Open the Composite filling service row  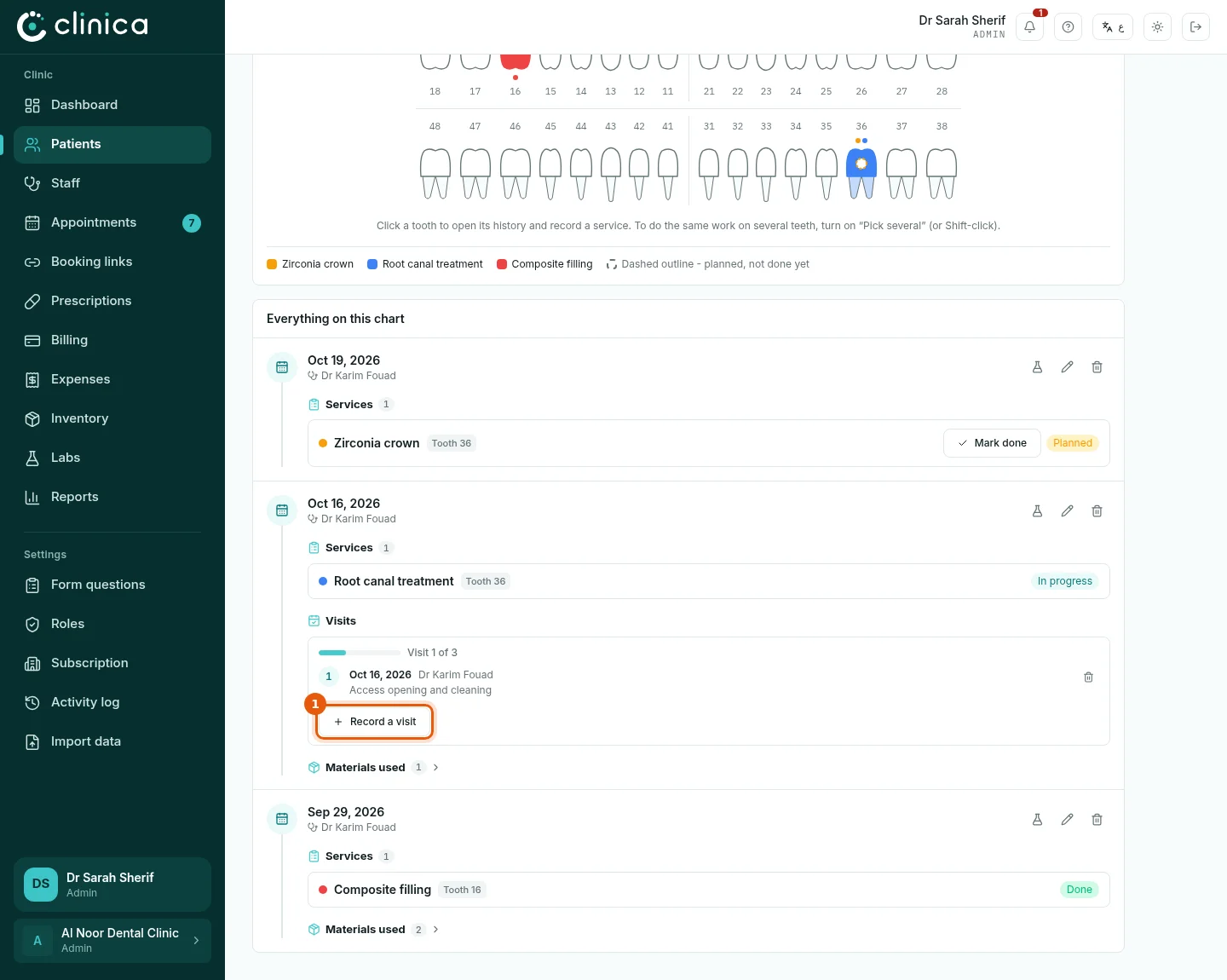click(709, 890)
